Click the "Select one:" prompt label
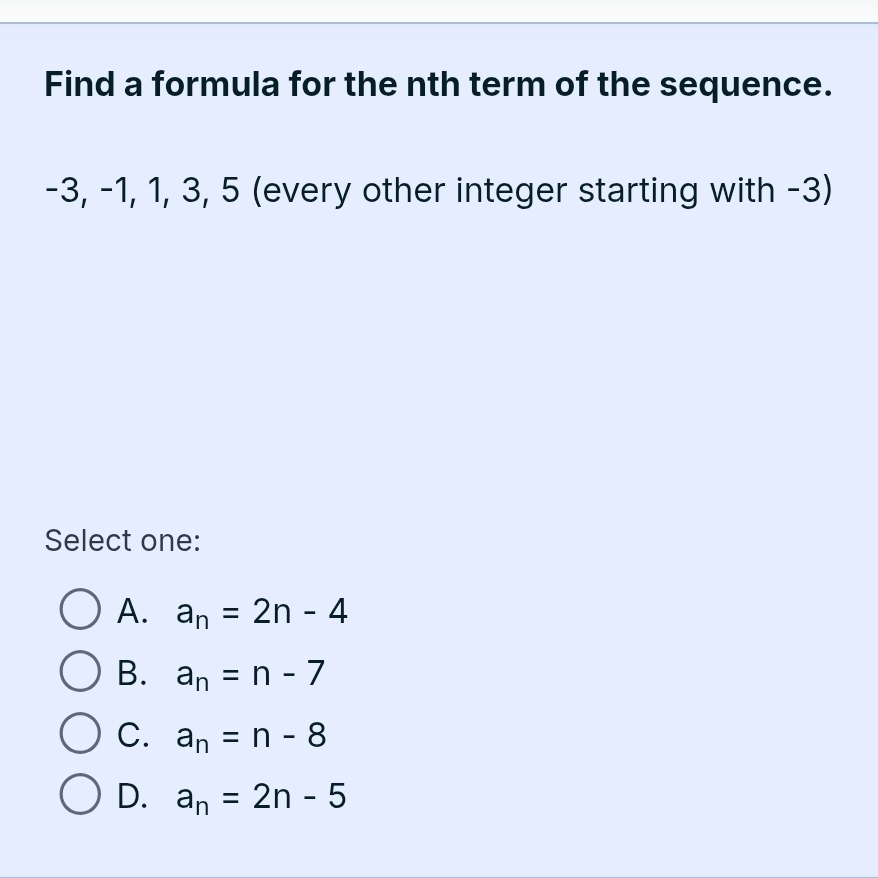The height and width of the screenshot is (878, 878). [123, 541]
